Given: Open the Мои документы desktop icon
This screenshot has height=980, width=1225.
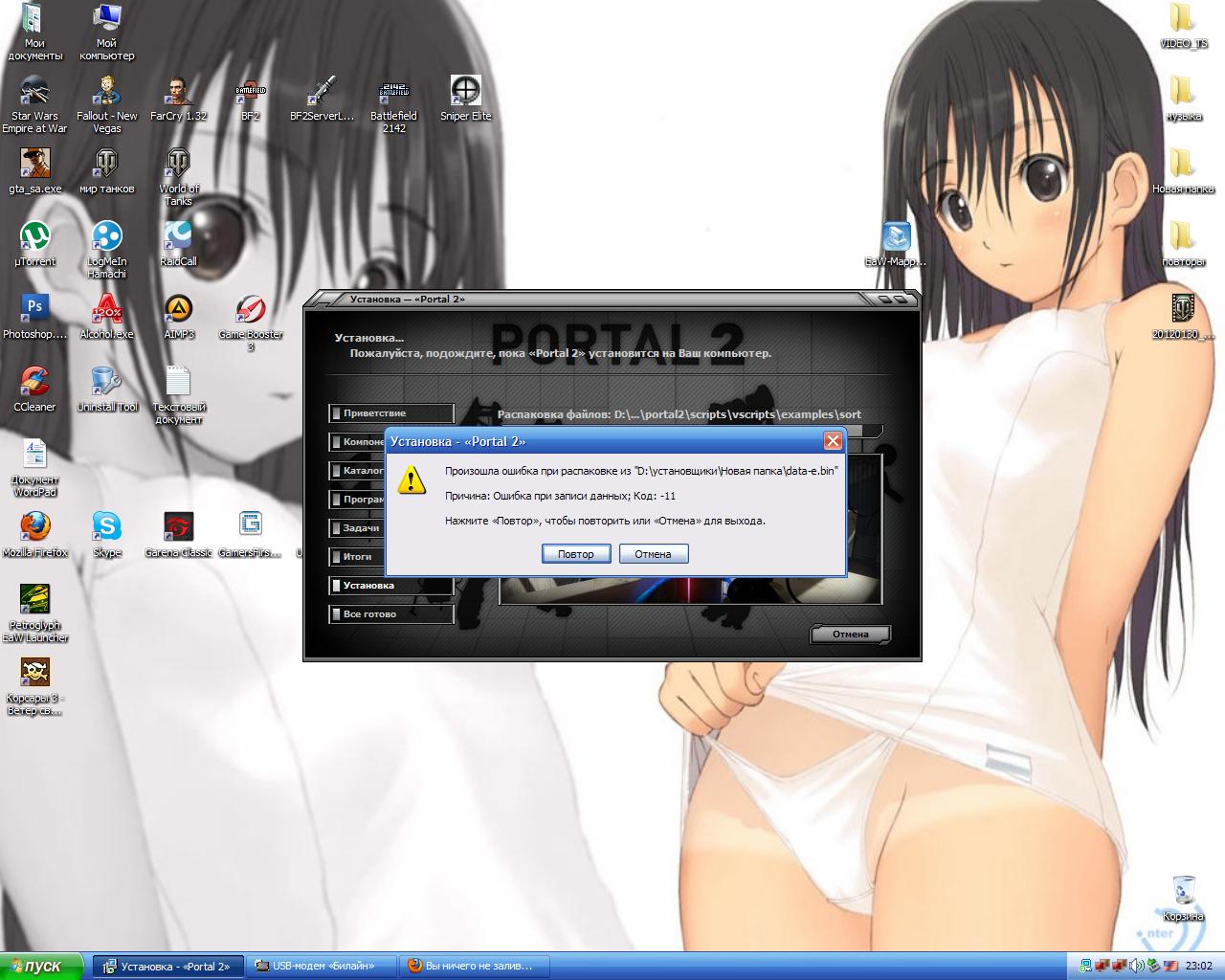Looking at the screenshot, I should (34, 32).
